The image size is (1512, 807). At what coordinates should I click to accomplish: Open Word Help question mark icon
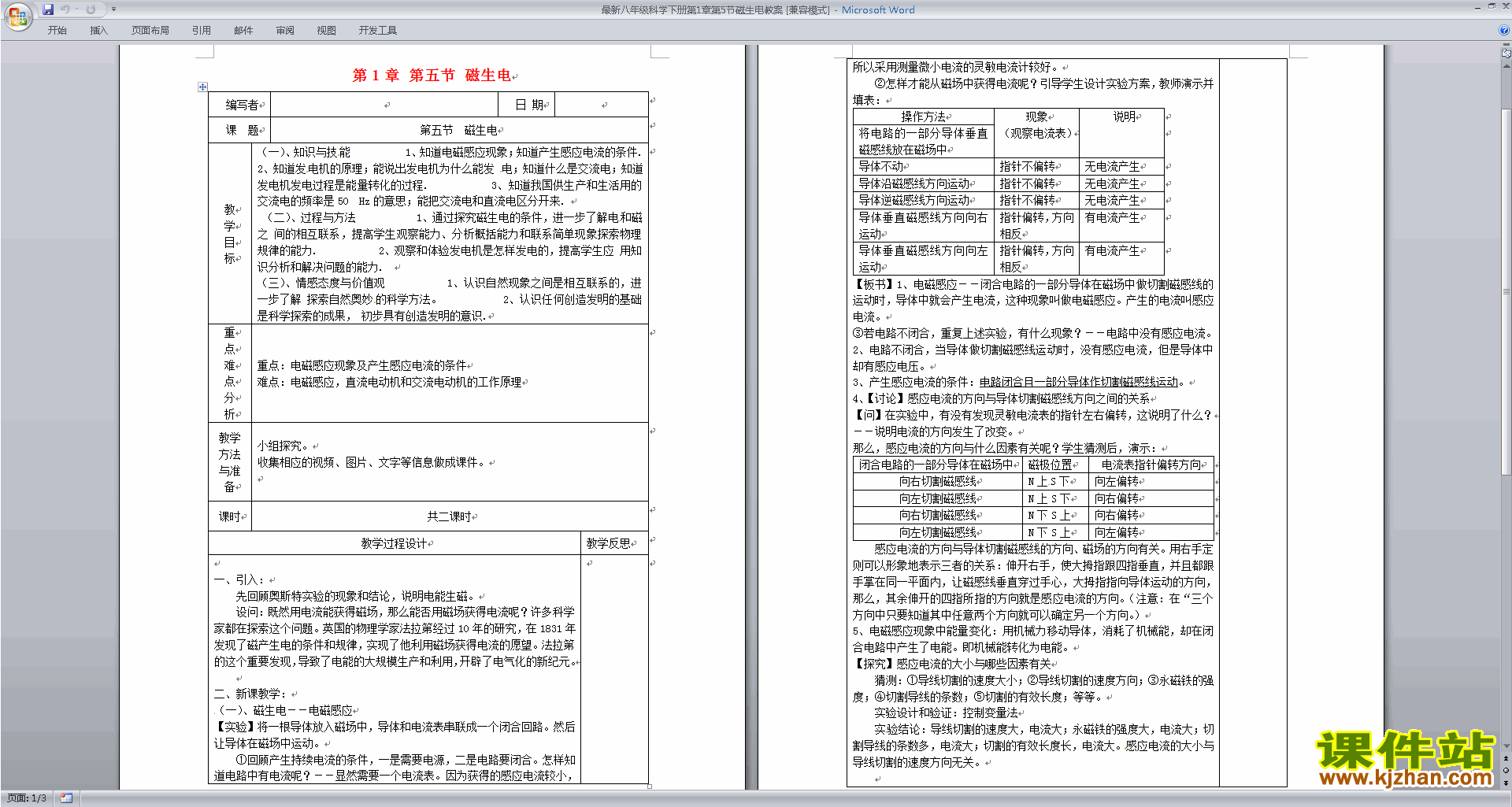tap(1504, 30)
